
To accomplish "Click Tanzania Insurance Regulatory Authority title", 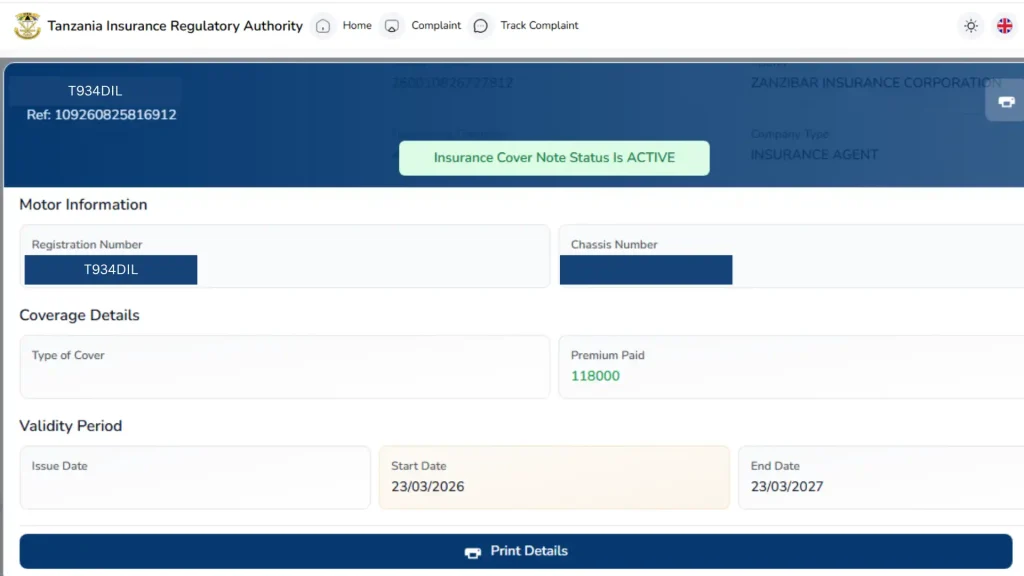I will coord(175,25).
